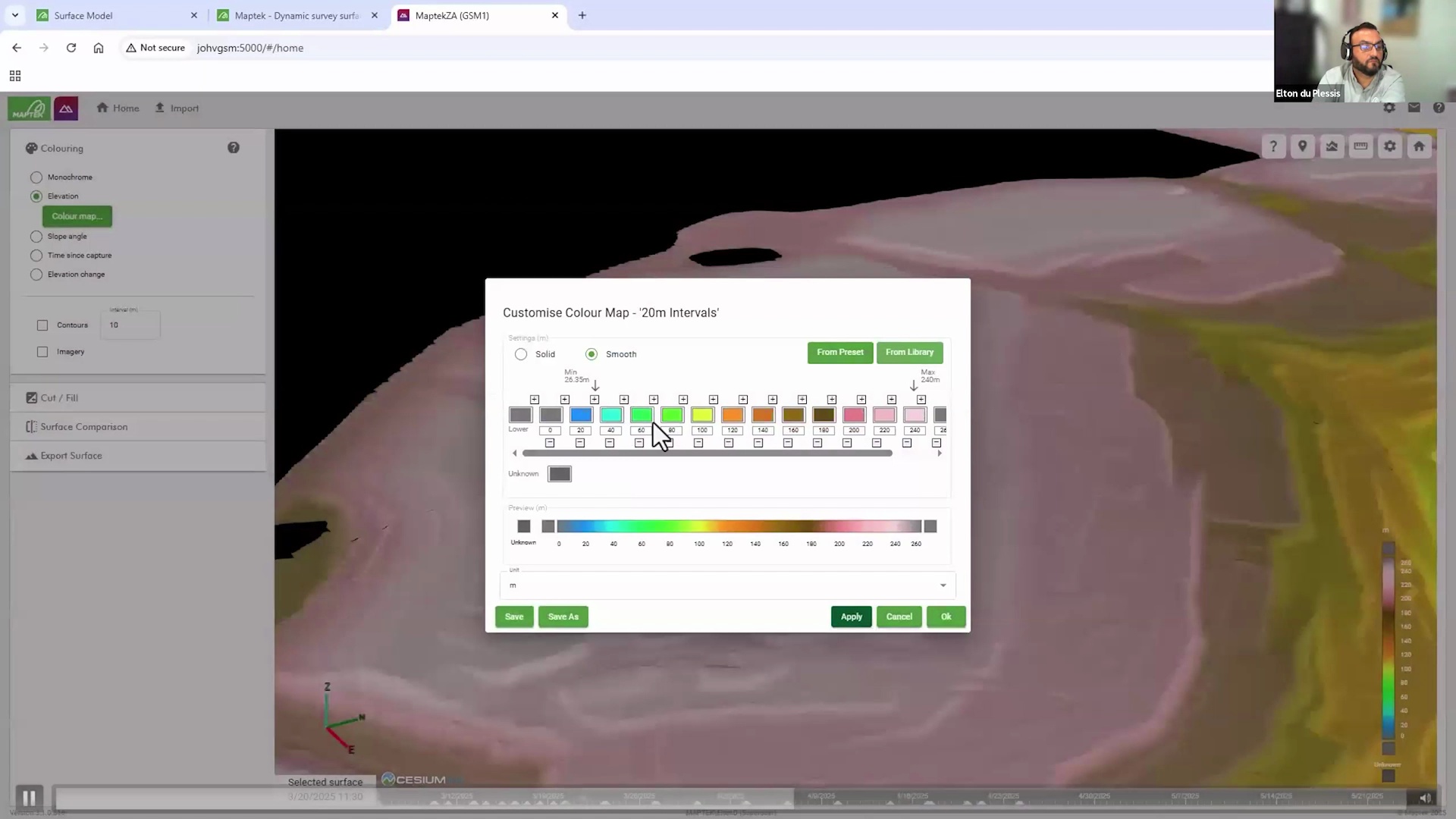Viewport: 1456px width, 819px height.
Task: Reset view with the viewer home icon
Action: point(1419,147)
